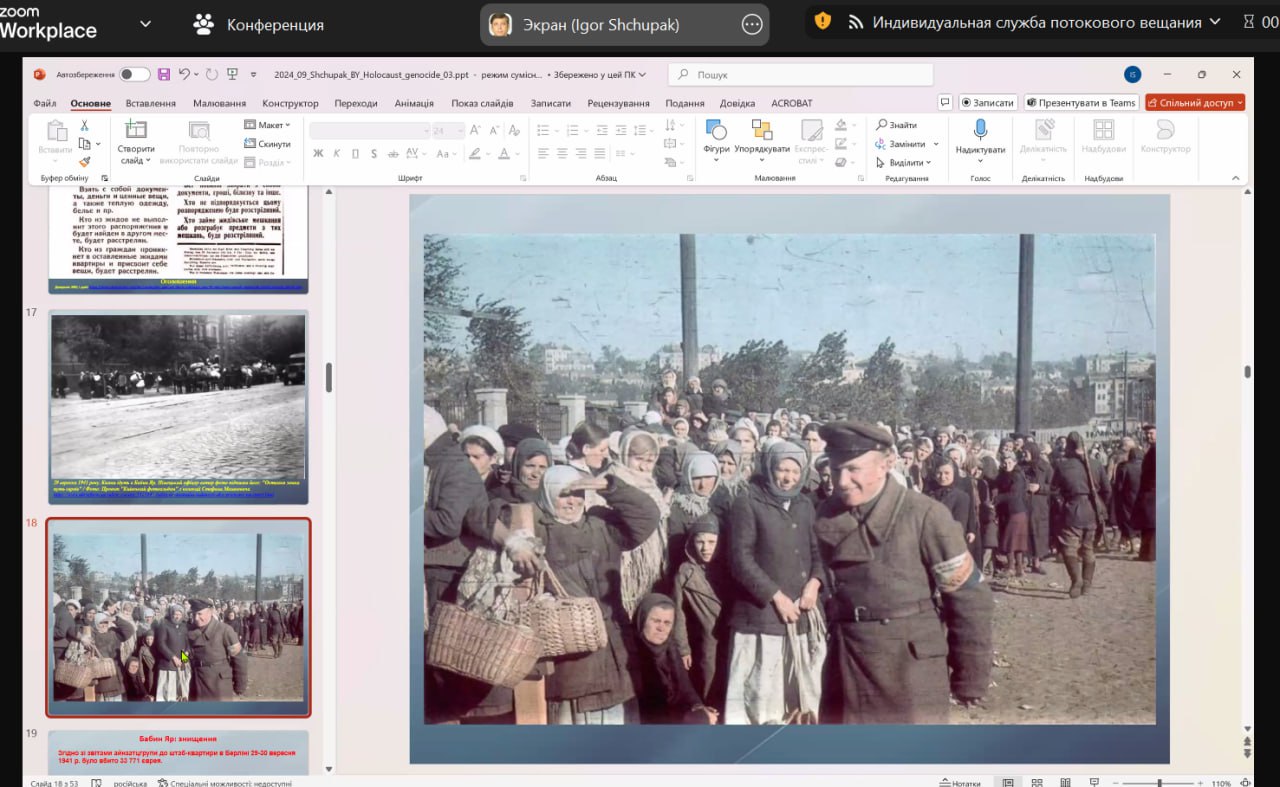This screenshot has height=787, width=1280.
Task: Clear formatting icon in font group
Action: [514, 130]
